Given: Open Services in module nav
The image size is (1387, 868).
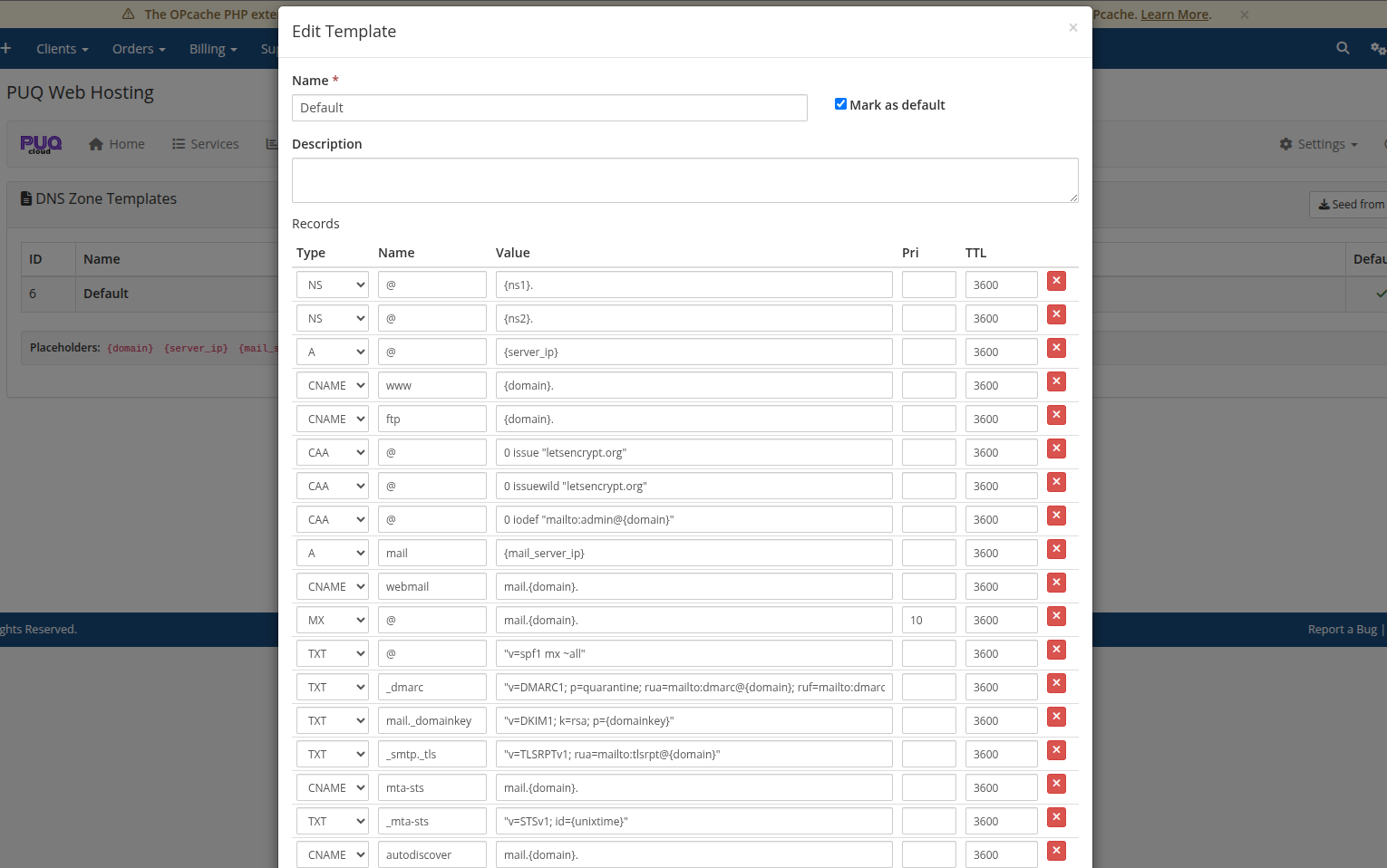Looking at the screenshot, I should coord(206,144).
